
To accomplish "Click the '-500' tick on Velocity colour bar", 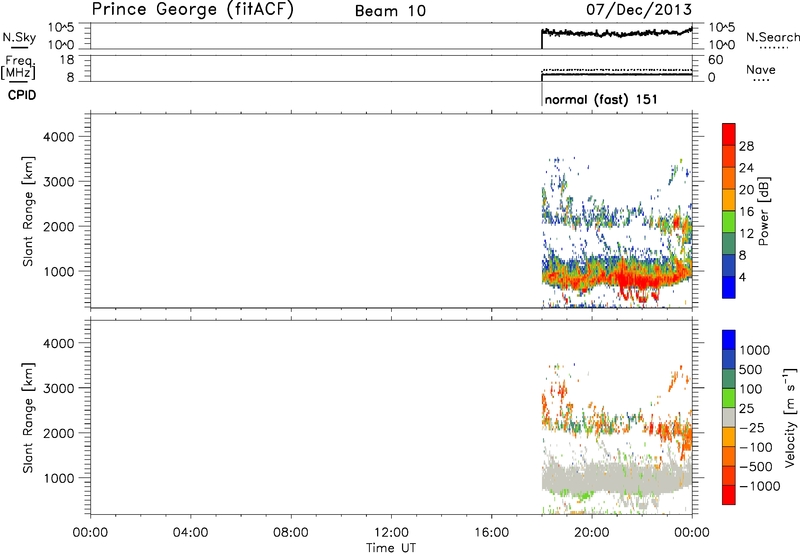I will tap(756, 467).
